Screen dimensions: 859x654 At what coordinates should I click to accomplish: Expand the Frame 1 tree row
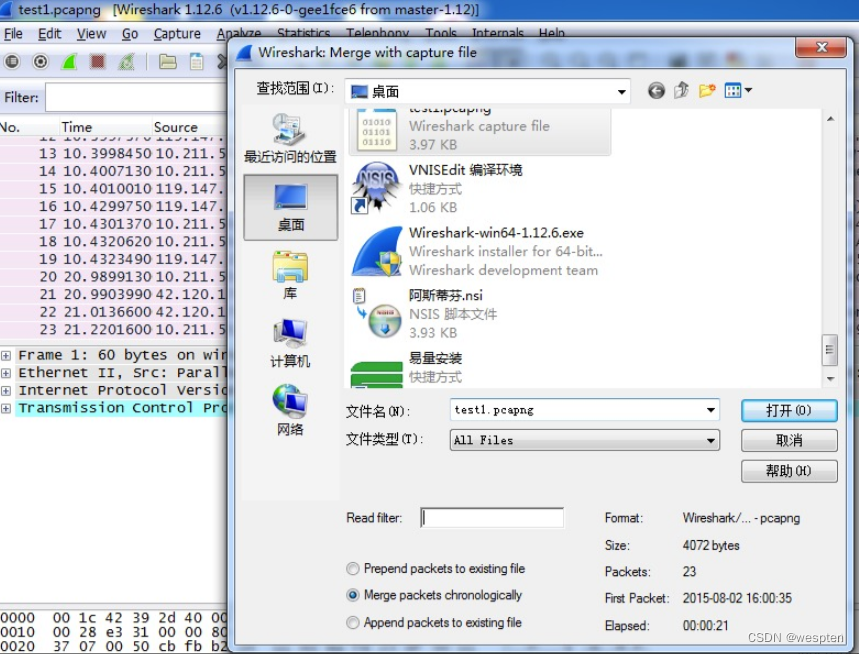(x=5, y=355)
